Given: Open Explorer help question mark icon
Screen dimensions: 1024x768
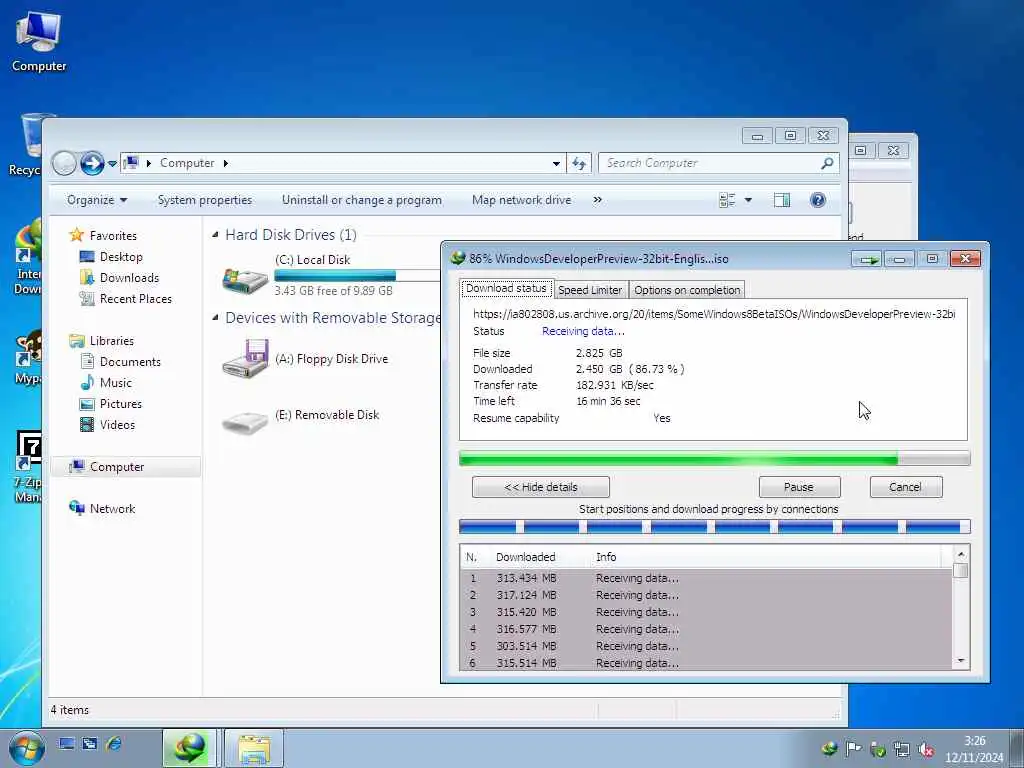Looking at the screenshot, I should pos(818,200).
